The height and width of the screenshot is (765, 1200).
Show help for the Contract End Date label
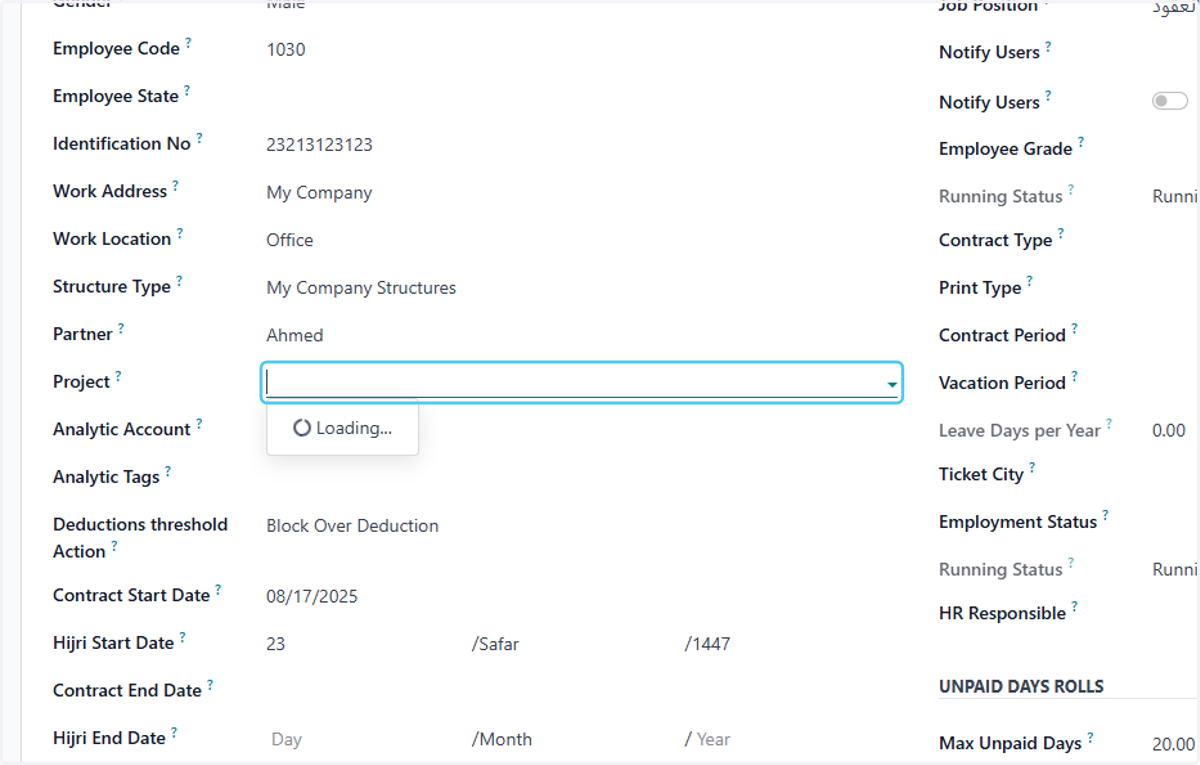[x=210, y=685]
